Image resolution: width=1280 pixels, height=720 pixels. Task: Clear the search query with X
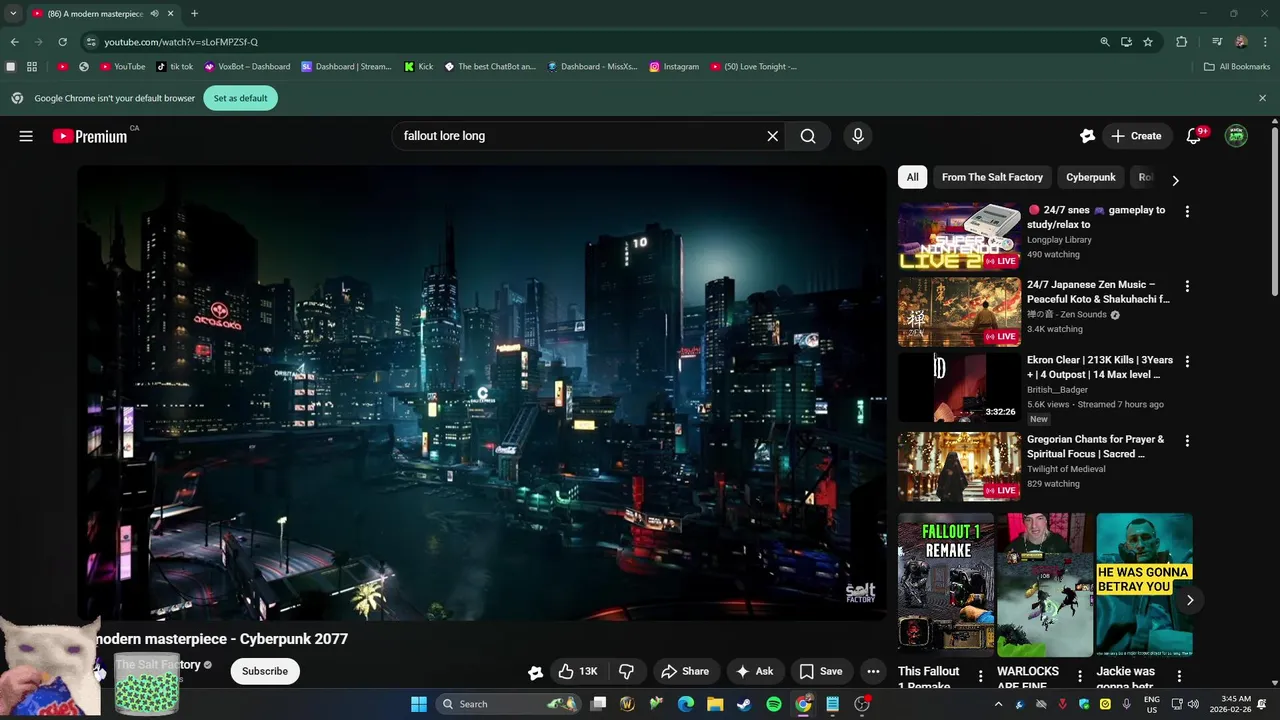pyautogui.click(x=772, y=136)
